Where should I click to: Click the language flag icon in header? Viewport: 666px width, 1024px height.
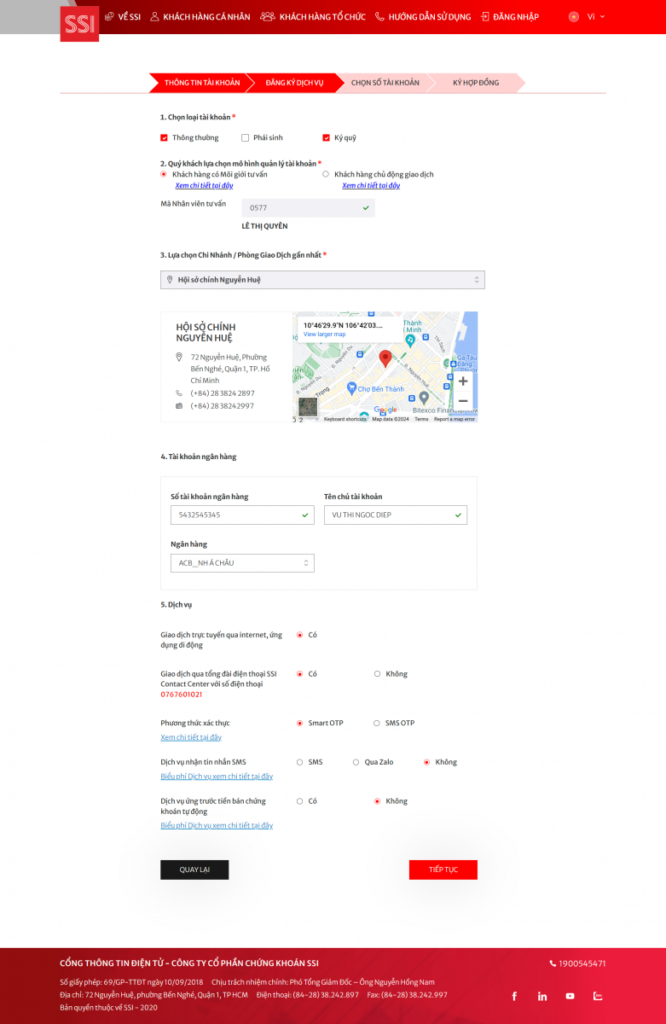(573, 17)
